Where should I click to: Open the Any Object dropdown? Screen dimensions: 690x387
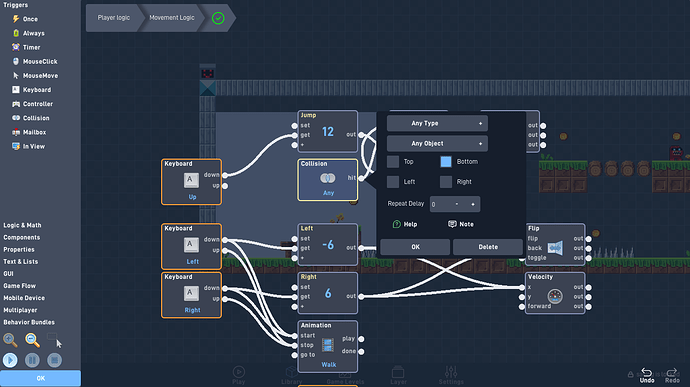click(x=437, y=144)
